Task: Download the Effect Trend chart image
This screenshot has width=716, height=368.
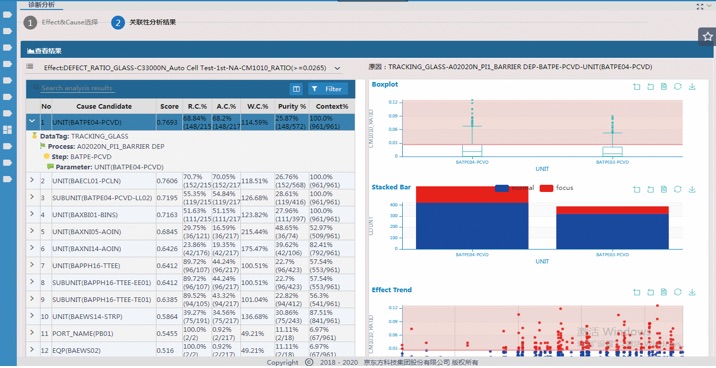Action: (692, 292)
